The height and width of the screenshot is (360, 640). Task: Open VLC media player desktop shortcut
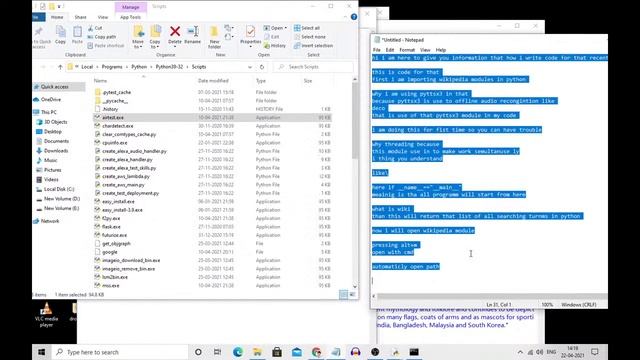coord(47,315)
